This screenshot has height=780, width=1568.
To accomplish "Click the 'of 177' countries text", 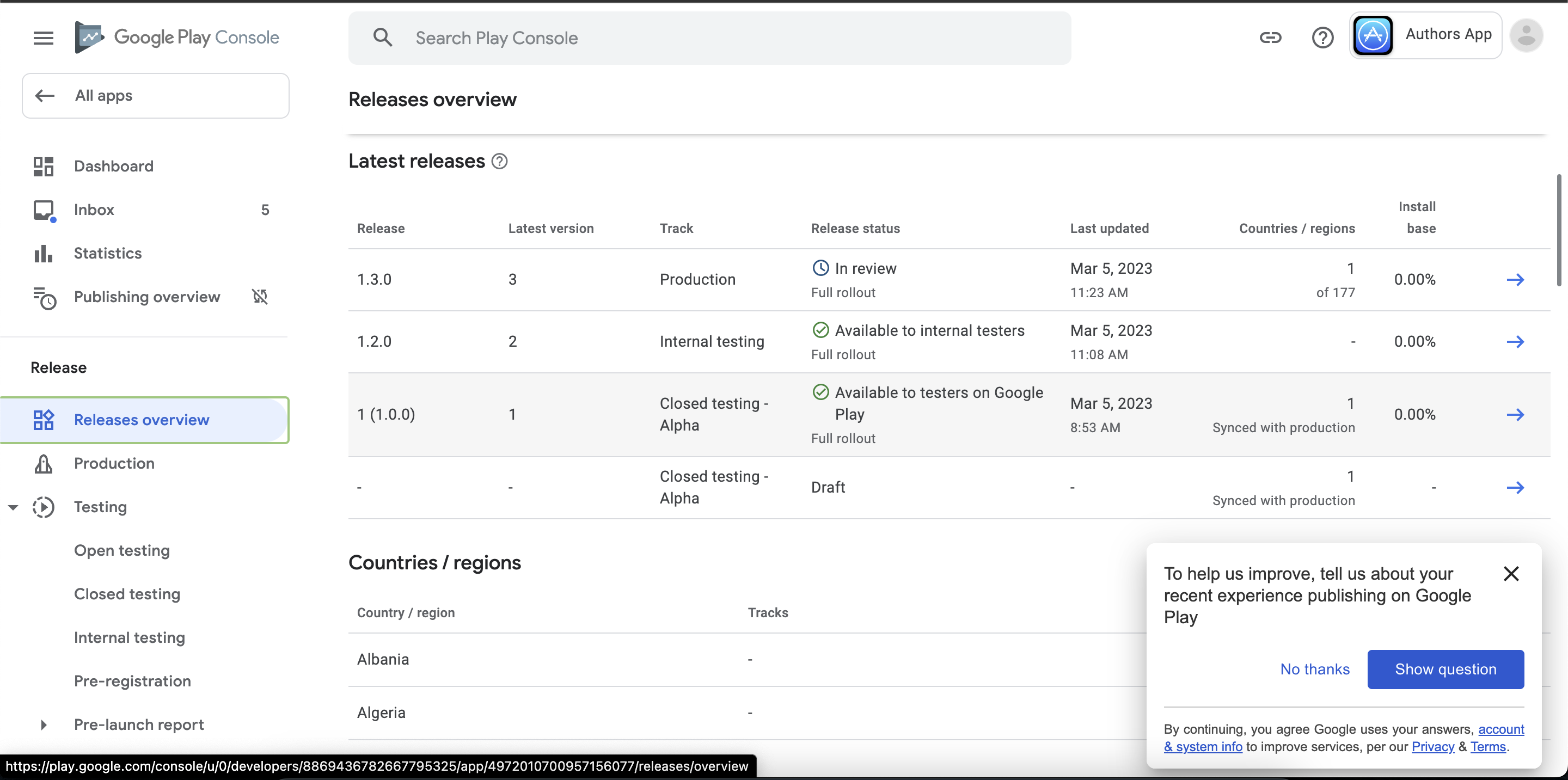I will 1336,293.
